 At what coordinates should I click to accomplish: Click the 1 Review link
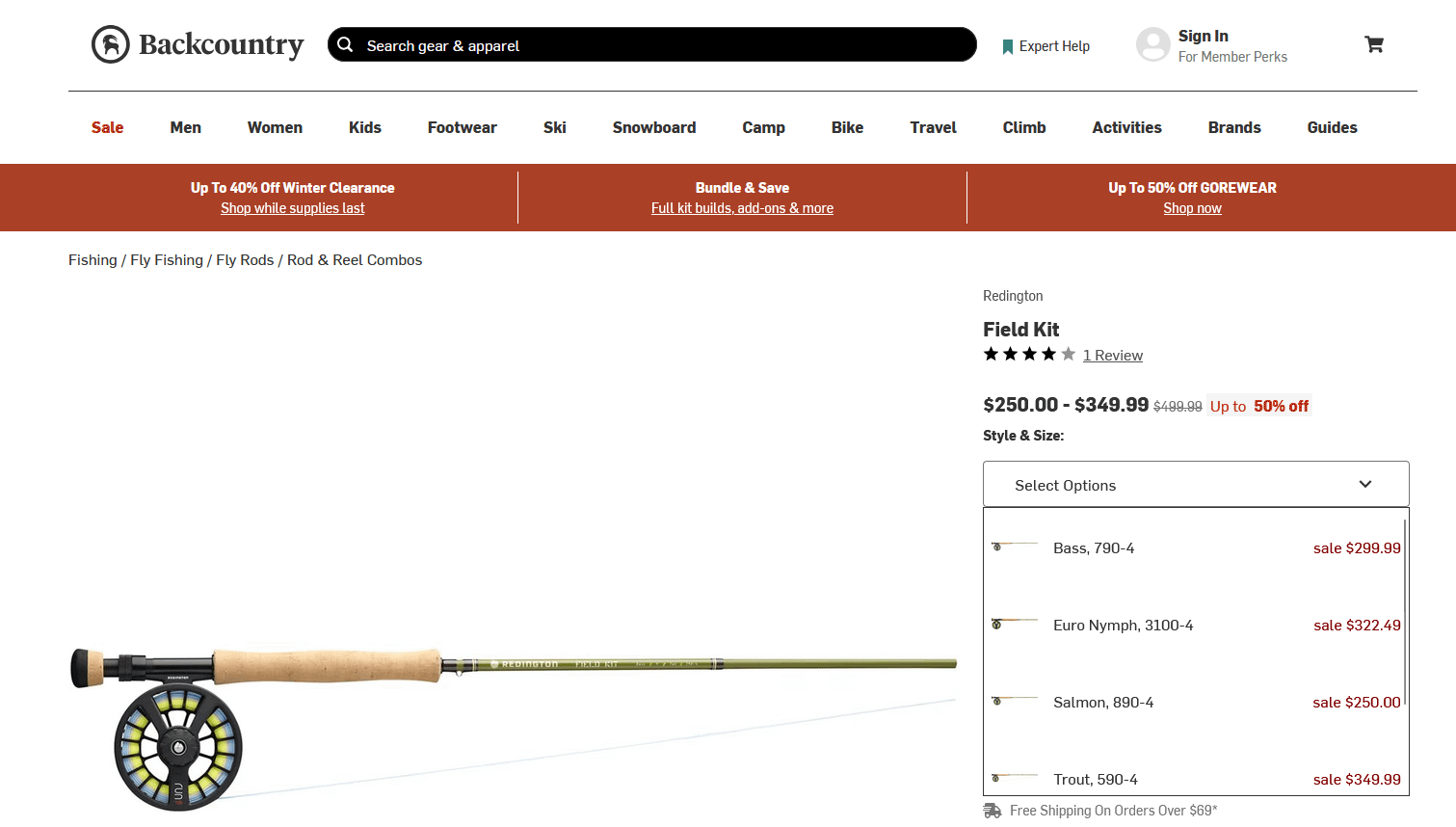pos(1112,356)
